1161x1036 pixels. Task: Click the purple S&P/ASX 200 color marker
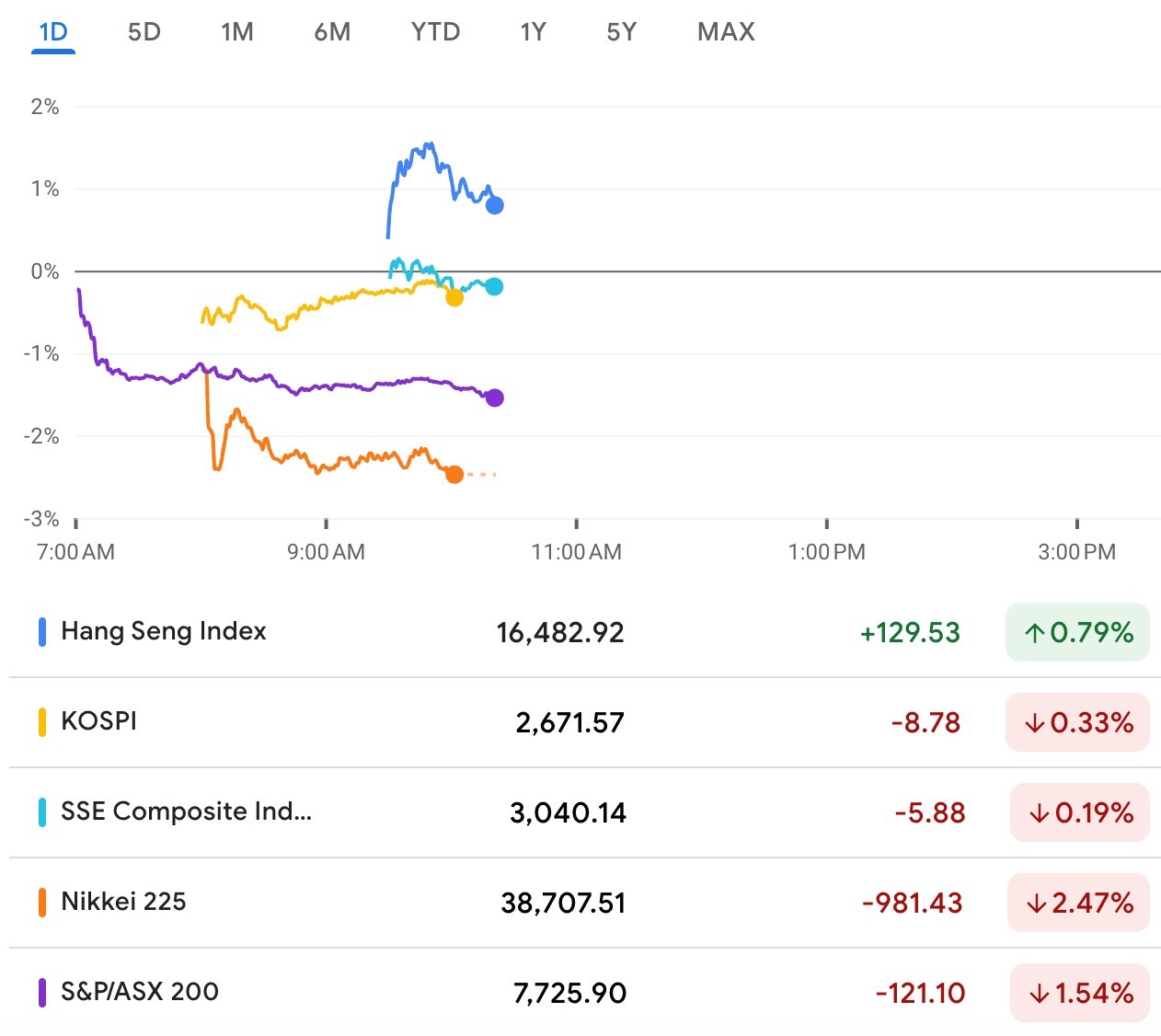42,993
